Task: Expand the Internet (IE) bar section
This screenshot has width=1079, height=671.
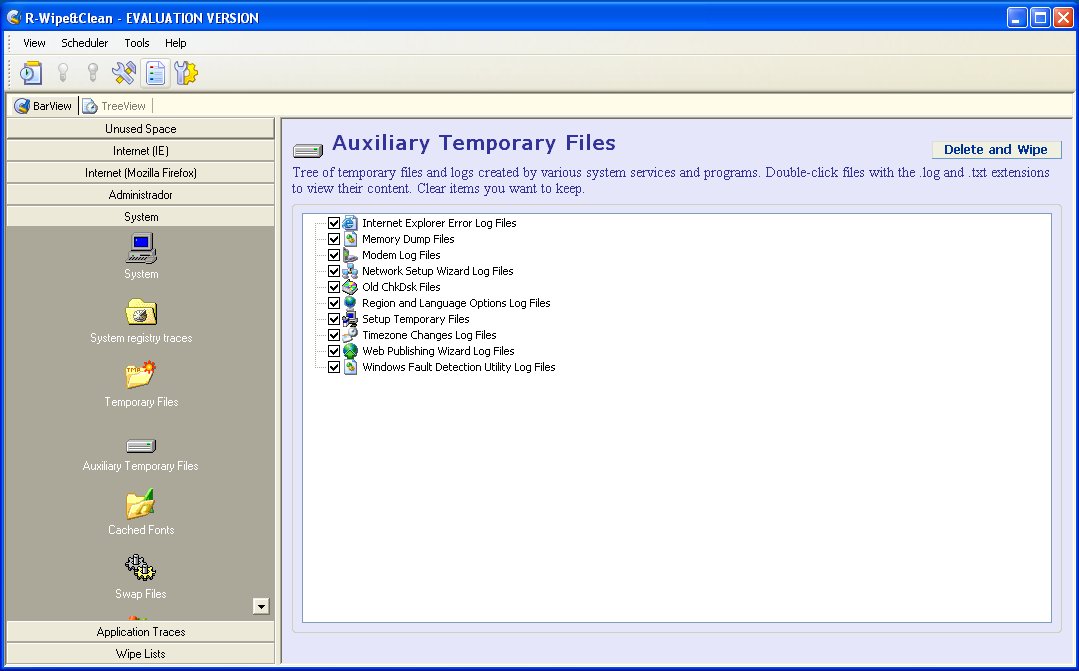Action: click(x=140, y=151)
